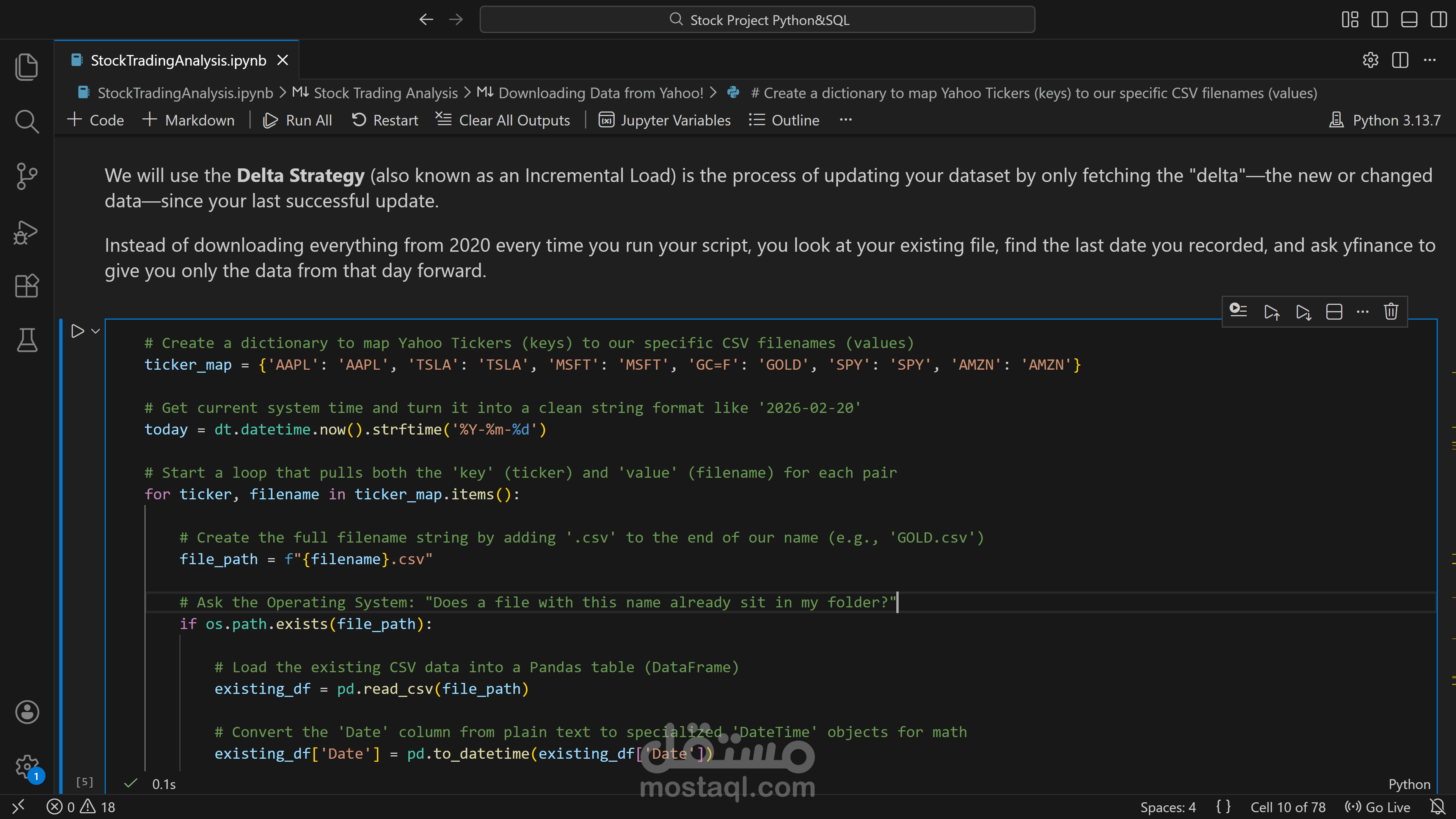Click Split Cell icon in cell toolbar
The width and height of the screenshot is (1456, 819).
pyautogui.click(x=1334, y=311)
